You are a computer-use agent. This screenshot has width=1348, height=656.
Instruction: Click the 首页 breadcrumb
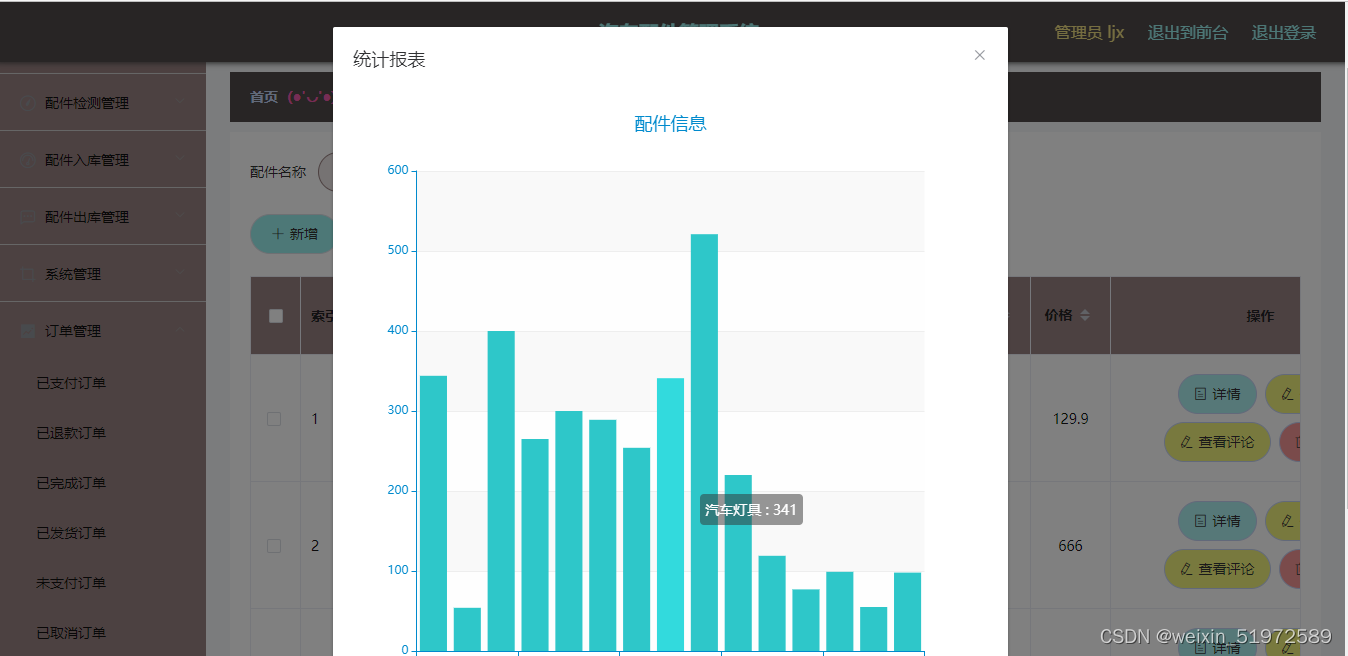pos(264,97)
